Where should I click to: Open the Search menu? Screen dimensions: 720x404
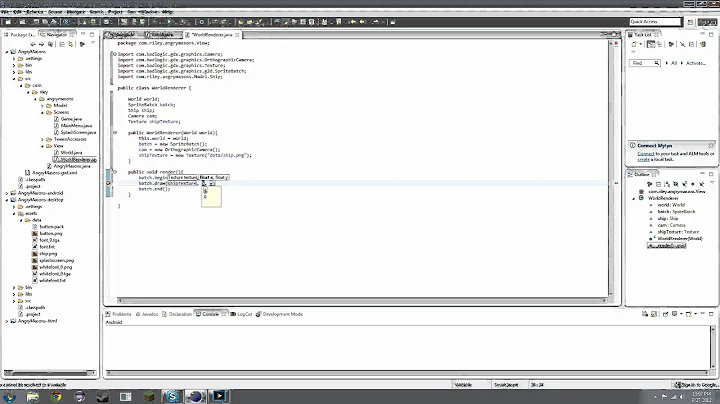click(x=96, y=11)
